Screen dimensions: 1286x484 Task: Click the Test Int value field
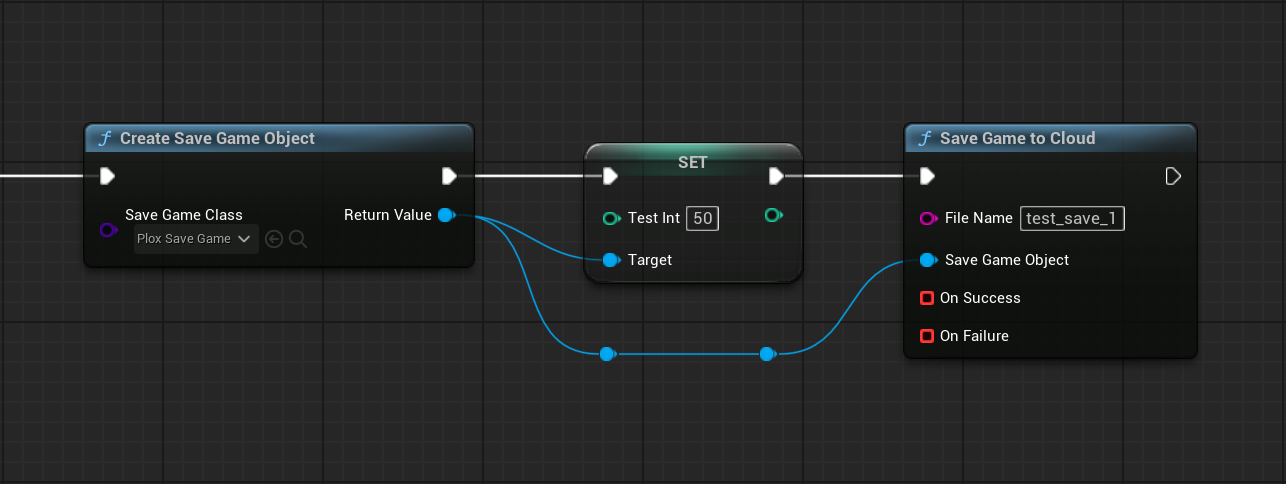pos(702,218)
